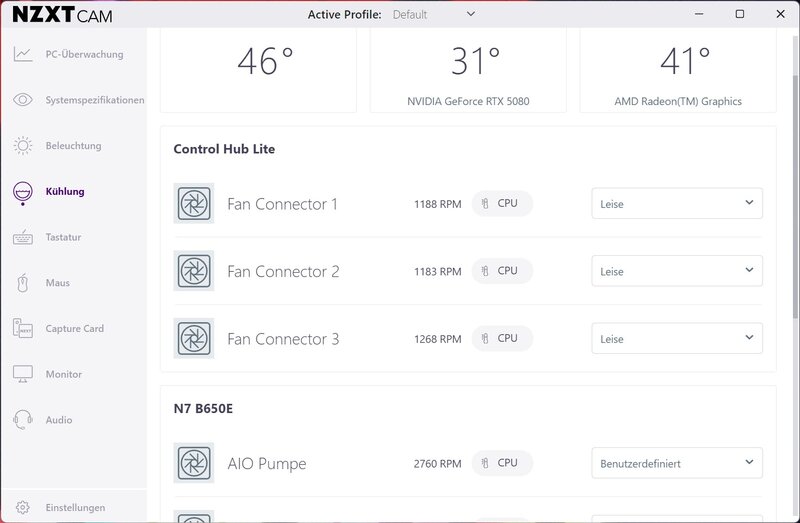This screenshot has width=800, height=523.
Task: Open the Monitor label in sidebar
Action: point(64,374)
